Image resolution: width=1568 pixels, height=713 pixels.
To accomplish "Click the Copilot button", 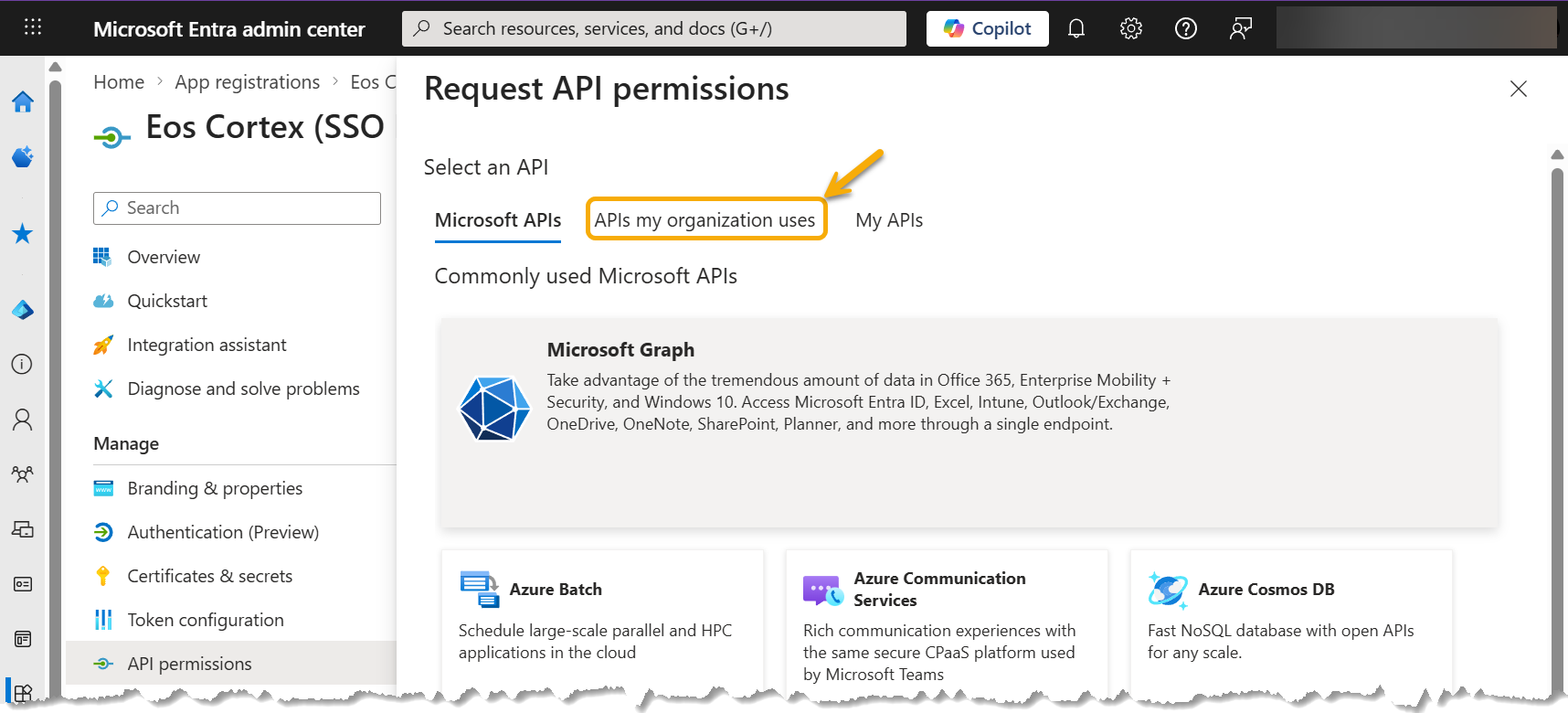I will click(987, 28).
